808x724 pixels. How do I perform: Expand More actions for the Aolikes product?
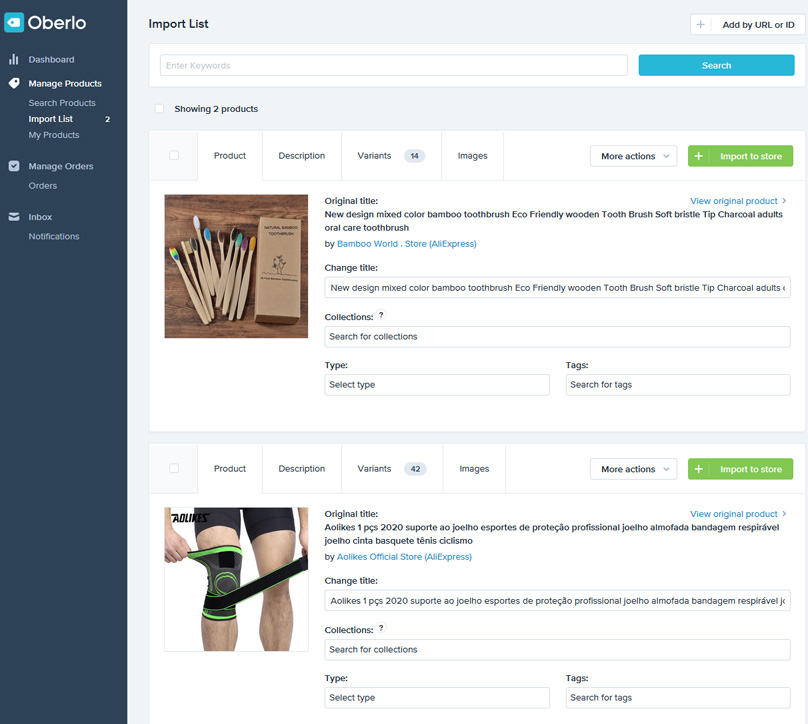[x=634, y=469]
